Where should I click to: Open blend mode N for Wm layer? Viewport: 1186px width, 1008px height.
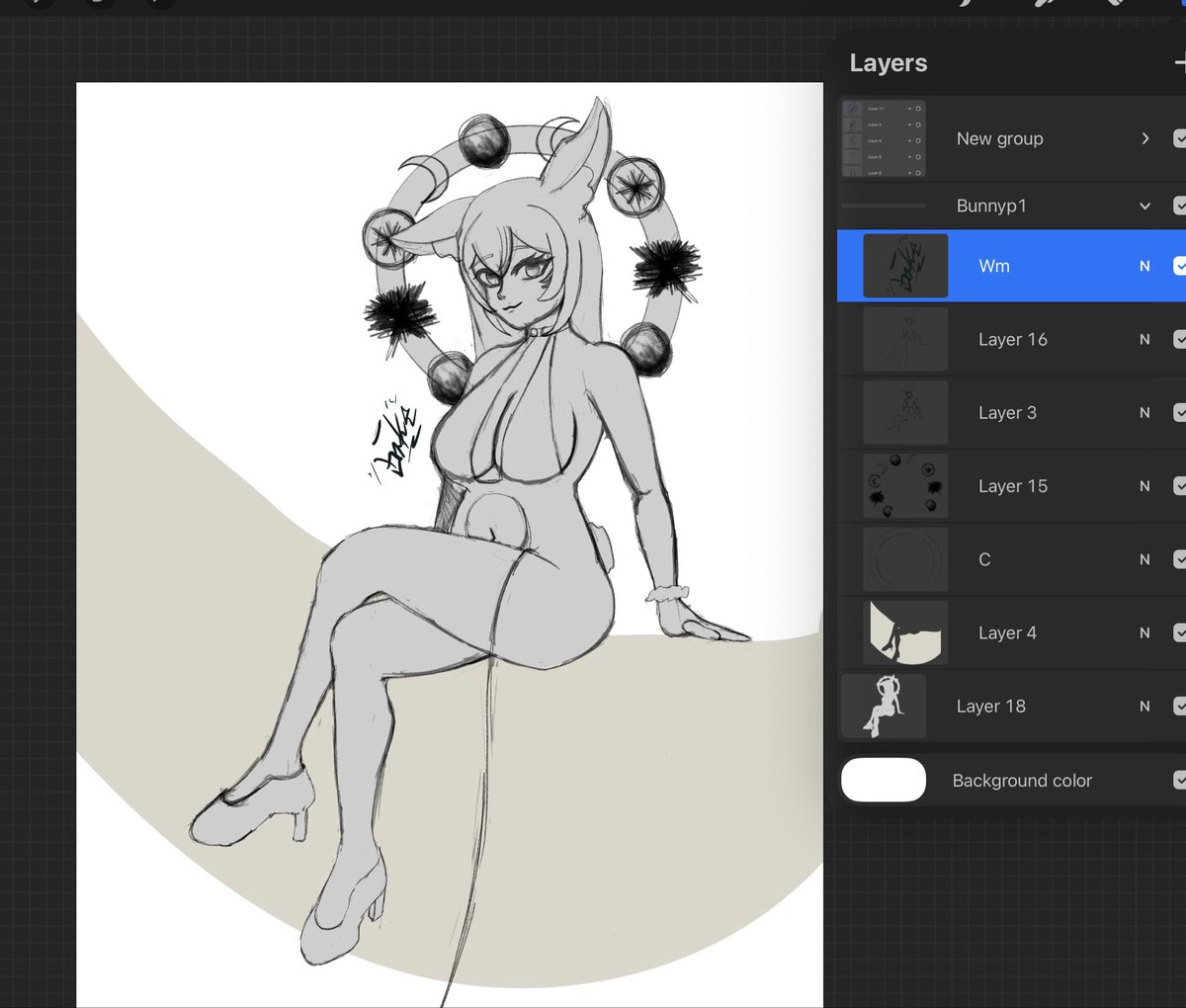[1144, 266]
